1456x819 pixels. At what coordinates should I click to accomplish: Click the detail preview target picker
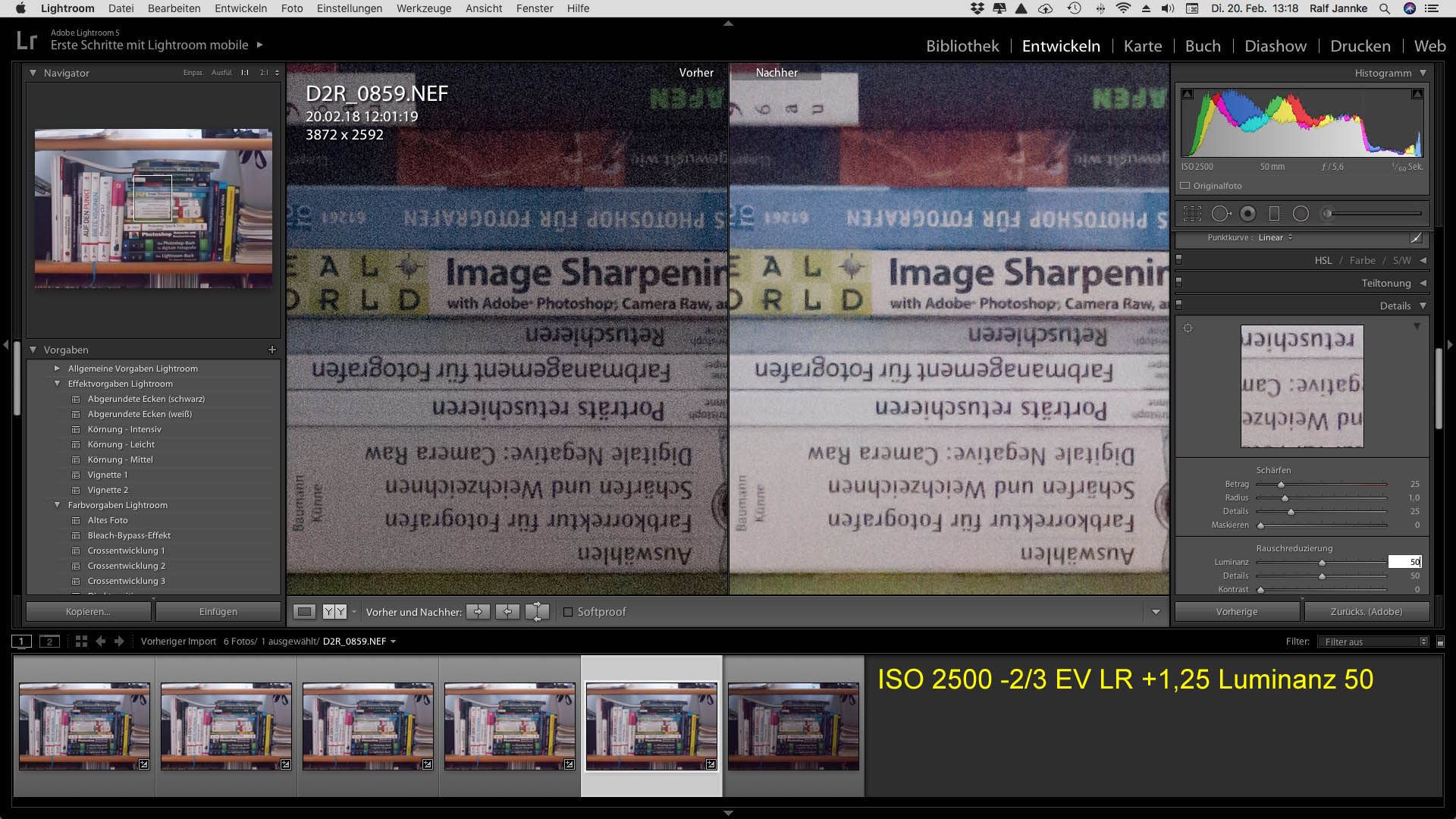tap(1188, 328)
